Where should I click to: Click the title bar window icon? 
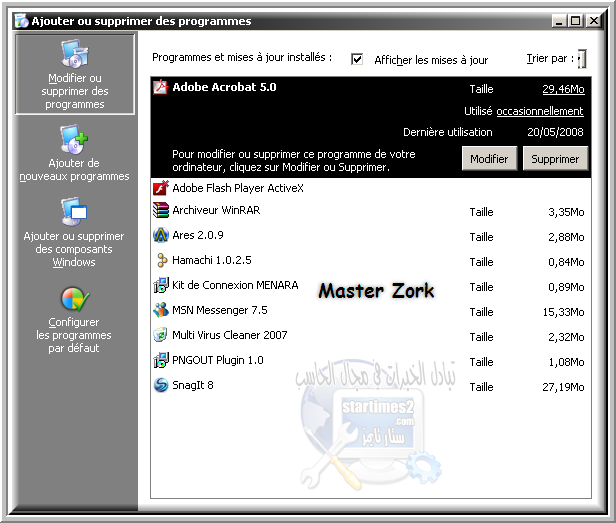(x=22, y=21)
